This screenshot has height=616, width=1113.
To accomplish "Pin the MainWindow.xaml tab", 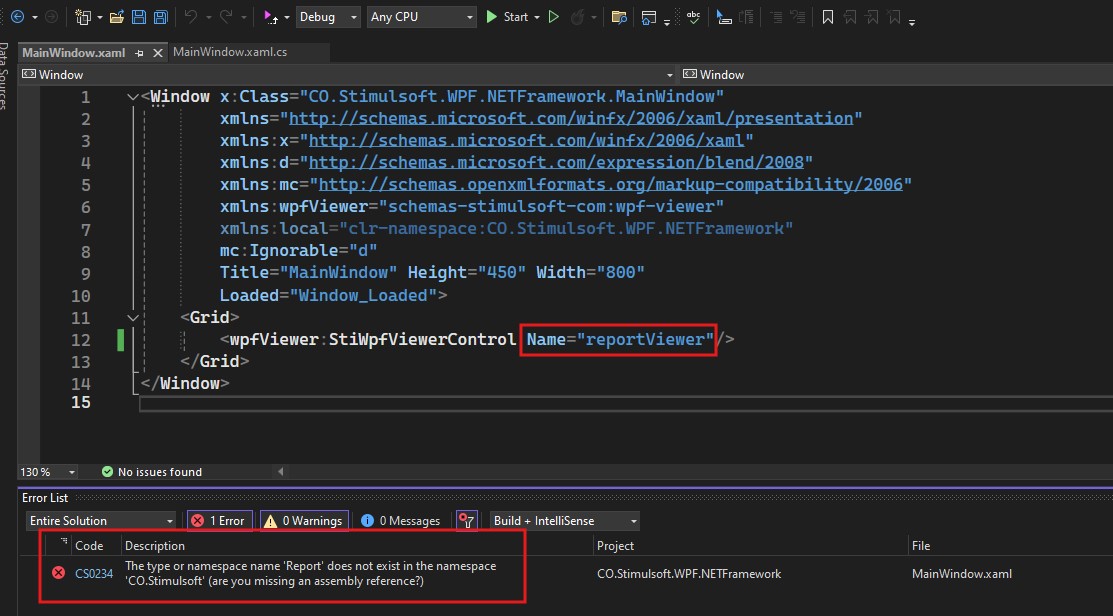I will (139, 53).
